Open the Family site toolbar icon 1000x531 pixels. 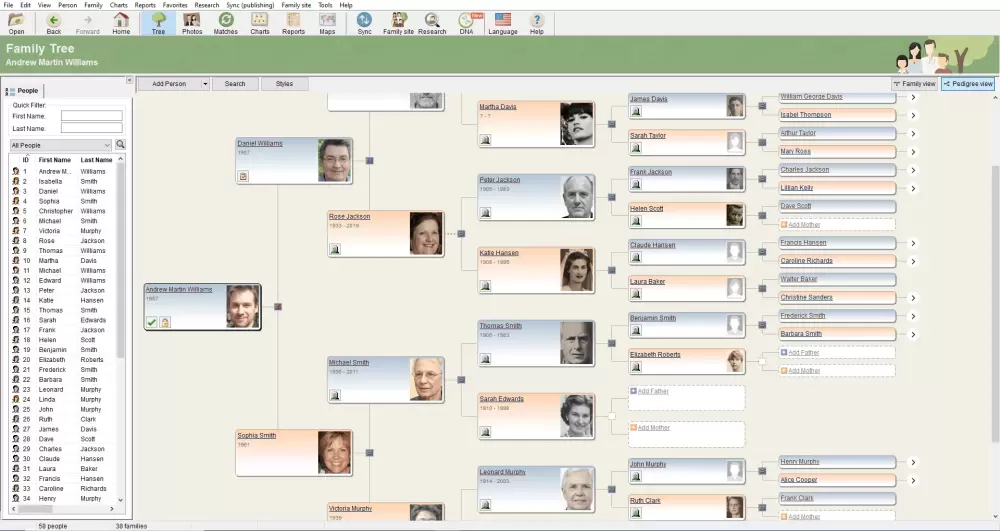point(398,23)
